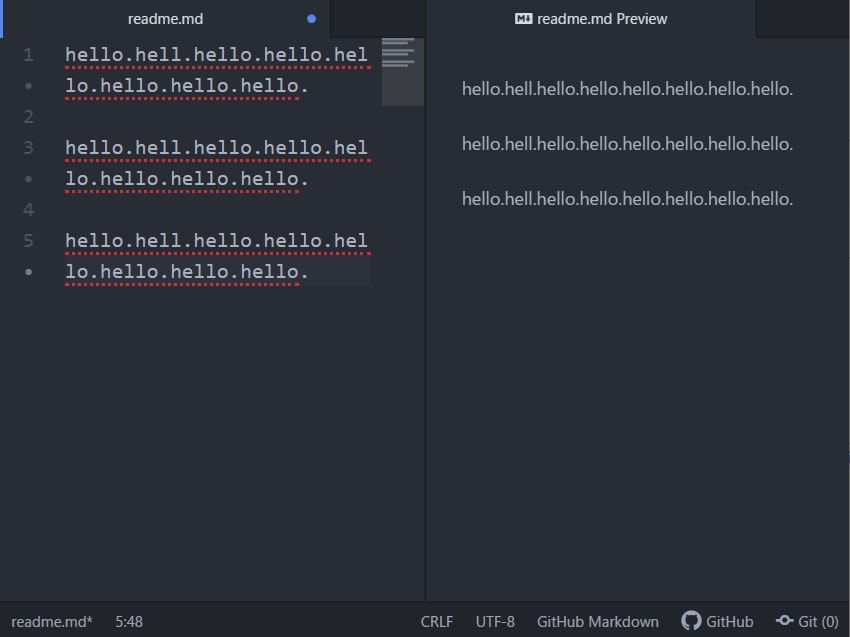Switch to the readme.md Preview tab
Image resolution: width=850 pixels, height=637 pixels.
591,19
